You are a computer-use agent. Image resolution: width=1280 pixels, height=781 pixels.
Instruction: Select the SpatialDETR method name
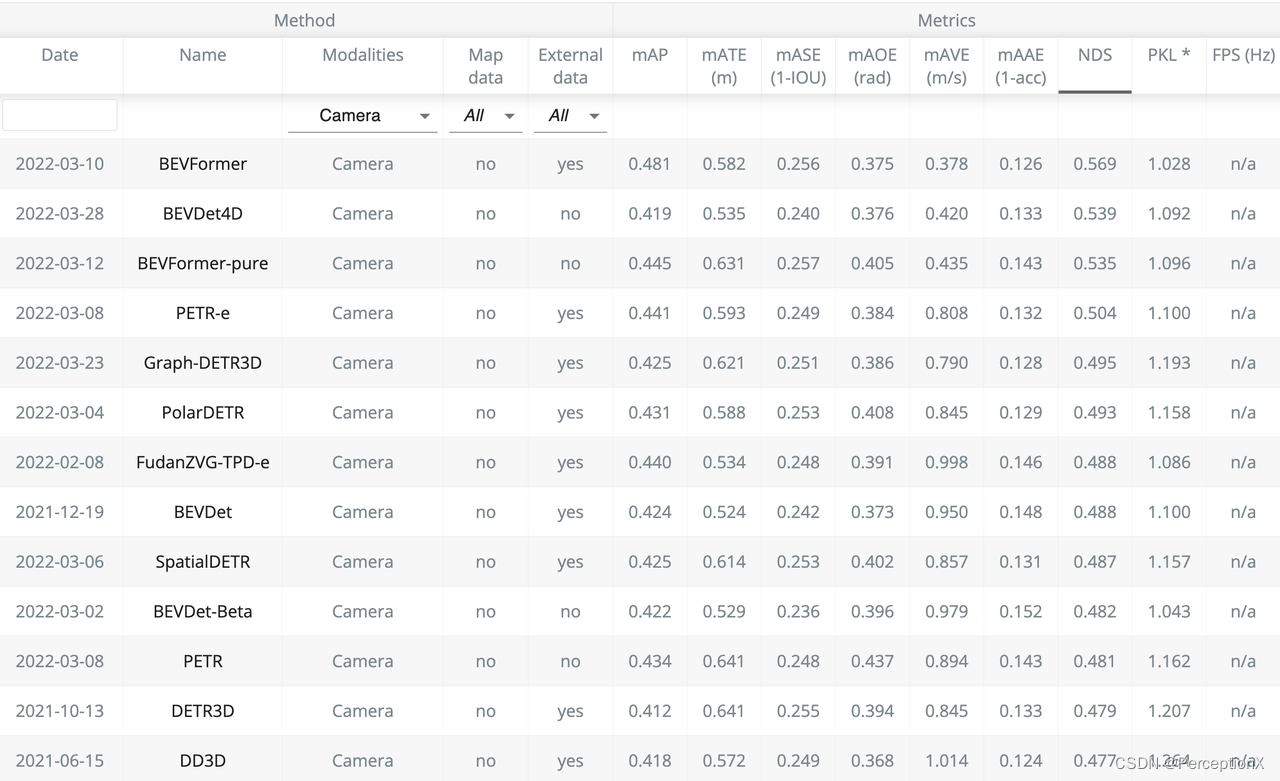(203, 562)
